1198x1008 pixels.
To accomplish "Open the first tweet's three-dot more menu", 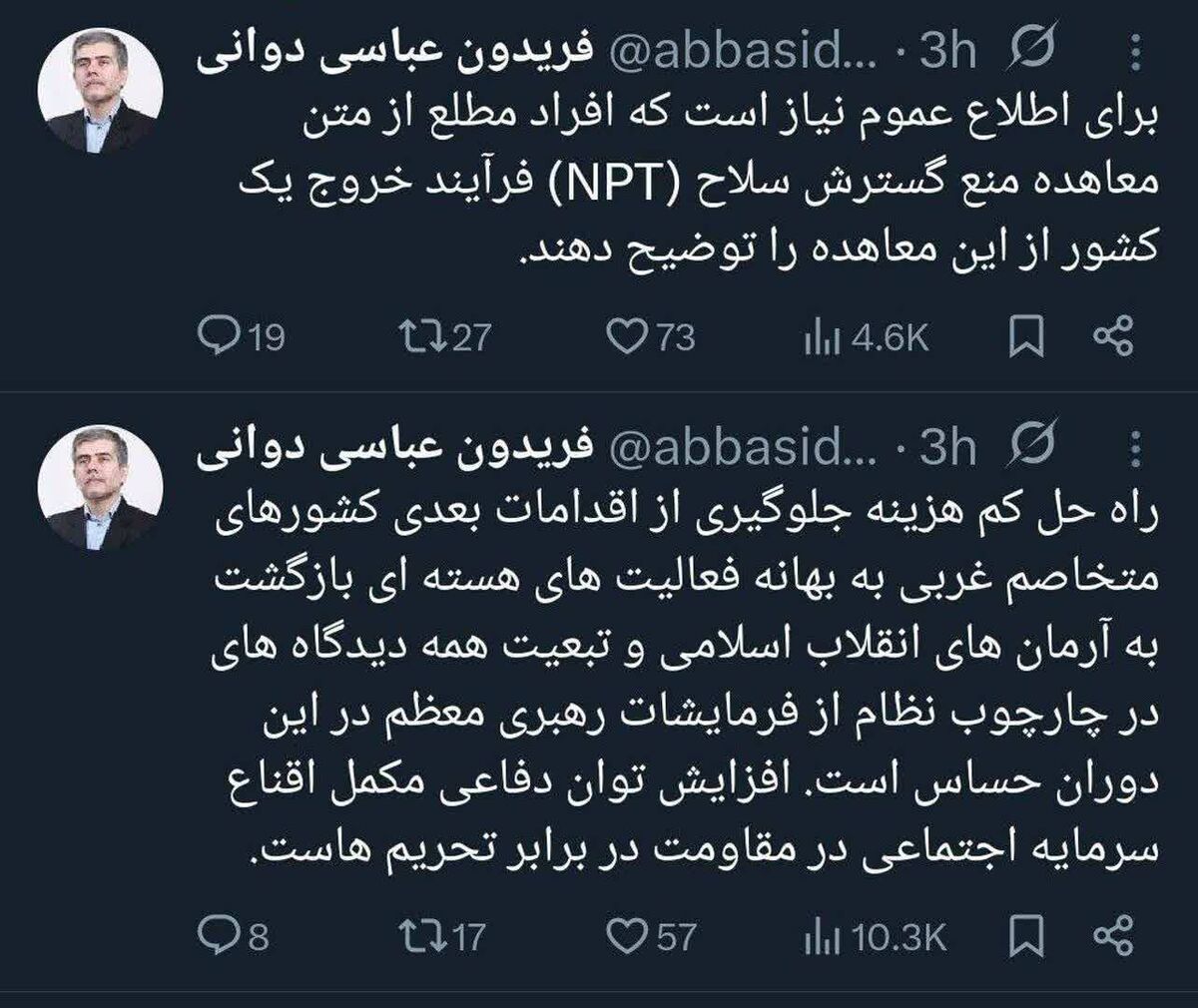I will click(x=1135, y=53).
